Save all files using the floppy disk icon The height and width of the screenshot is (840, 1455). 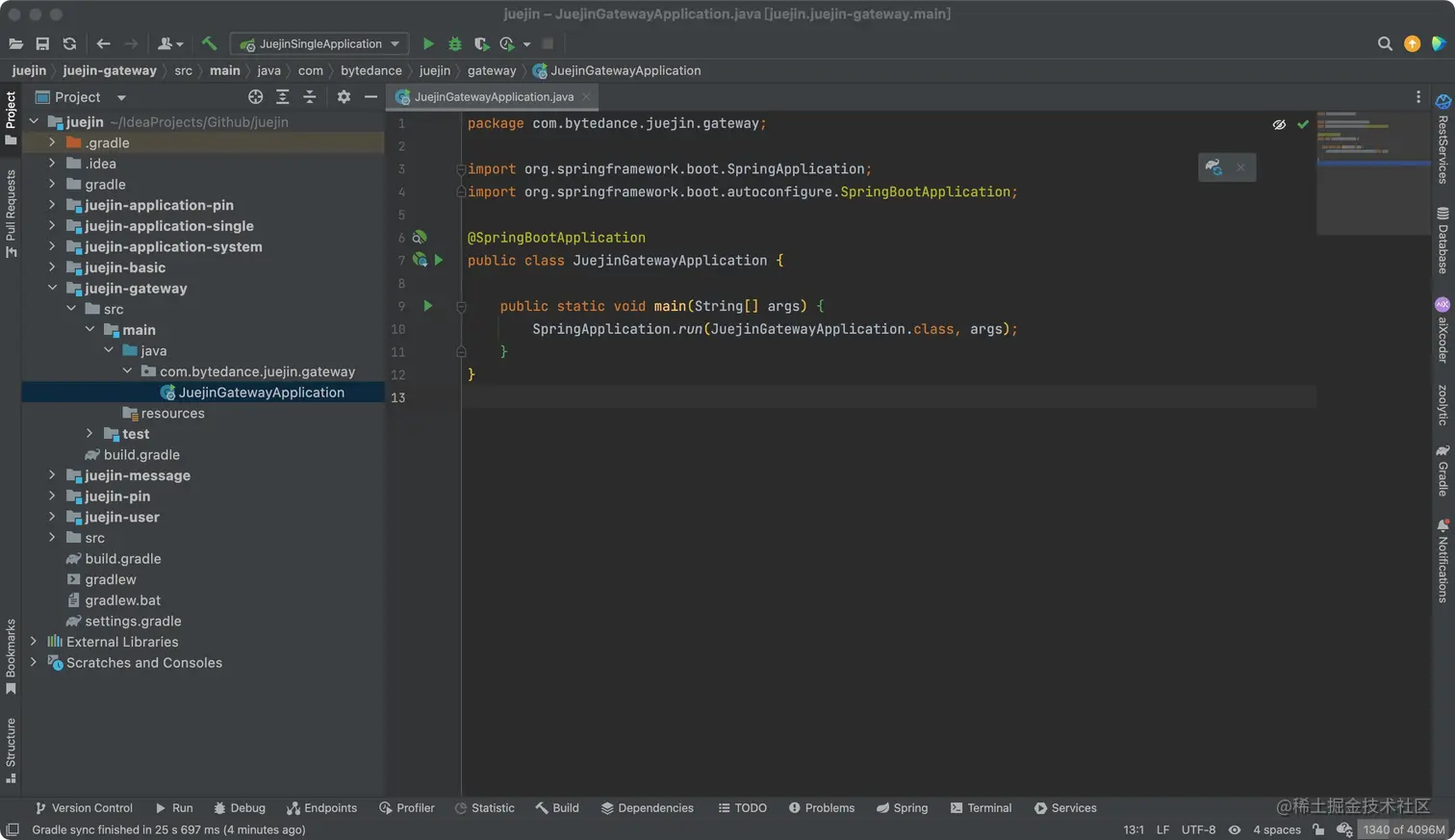point(42,44)
